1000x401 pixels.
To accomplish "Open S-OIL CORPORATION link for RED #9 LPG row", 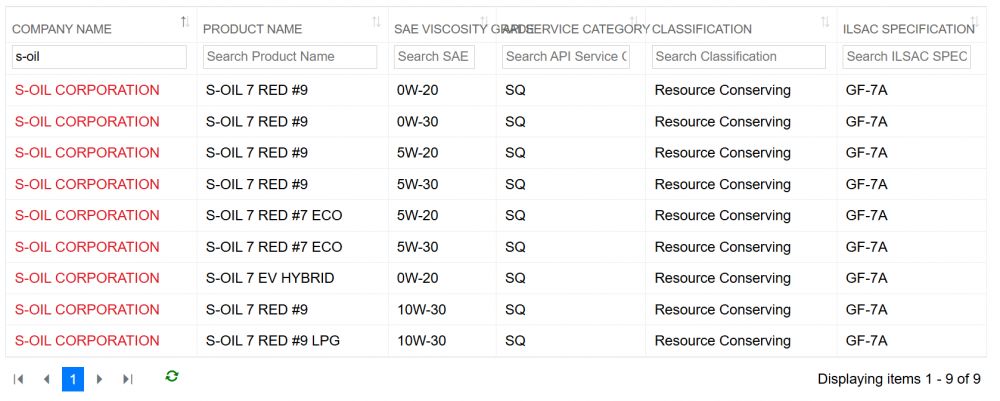I will pyautogui.click(x=87, y=341).
